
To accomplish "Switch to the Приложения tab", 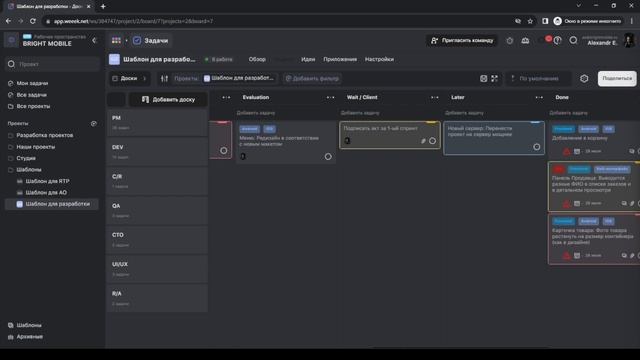I will (x=340, y=60).
